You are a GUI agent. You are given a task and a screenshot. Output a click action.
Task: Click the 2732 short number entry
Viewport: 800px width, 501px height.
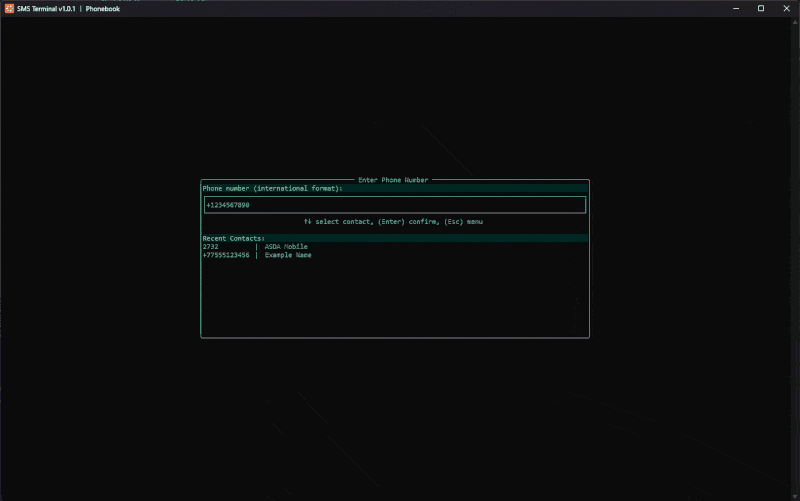(x=210, y=247)
